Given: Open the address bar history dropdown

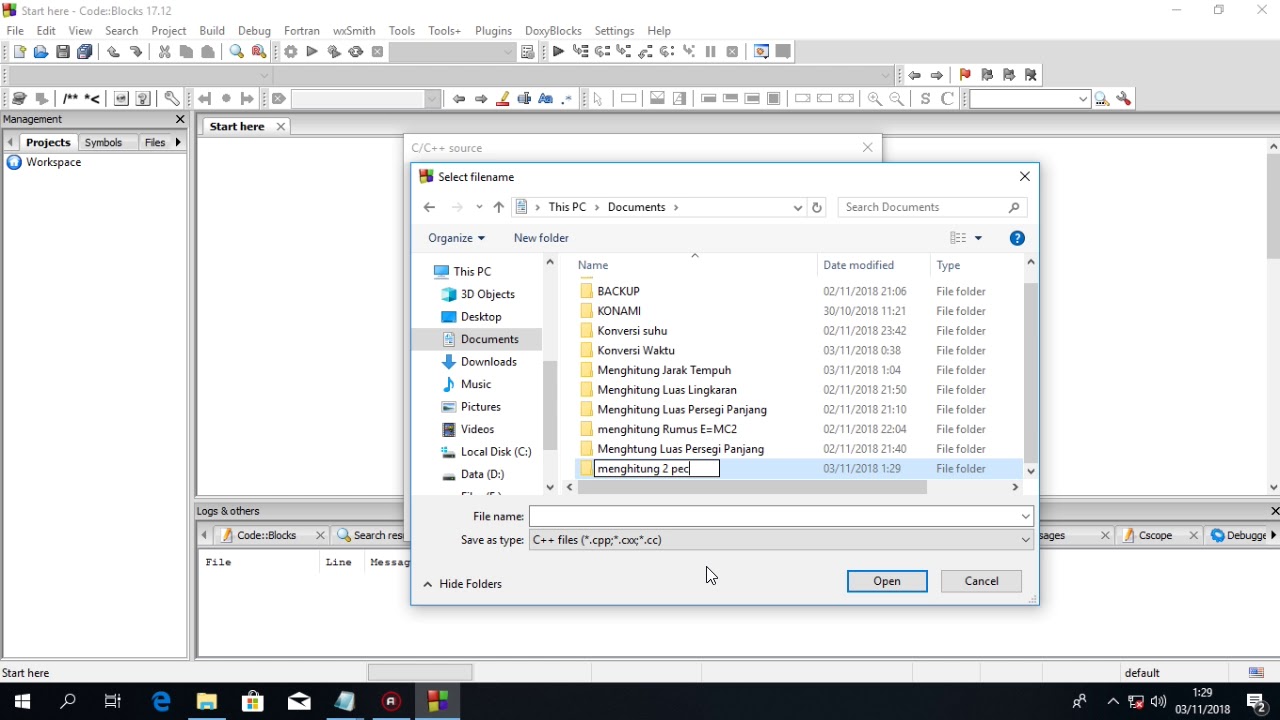Looking at the screenshot, I should [798, 207].
